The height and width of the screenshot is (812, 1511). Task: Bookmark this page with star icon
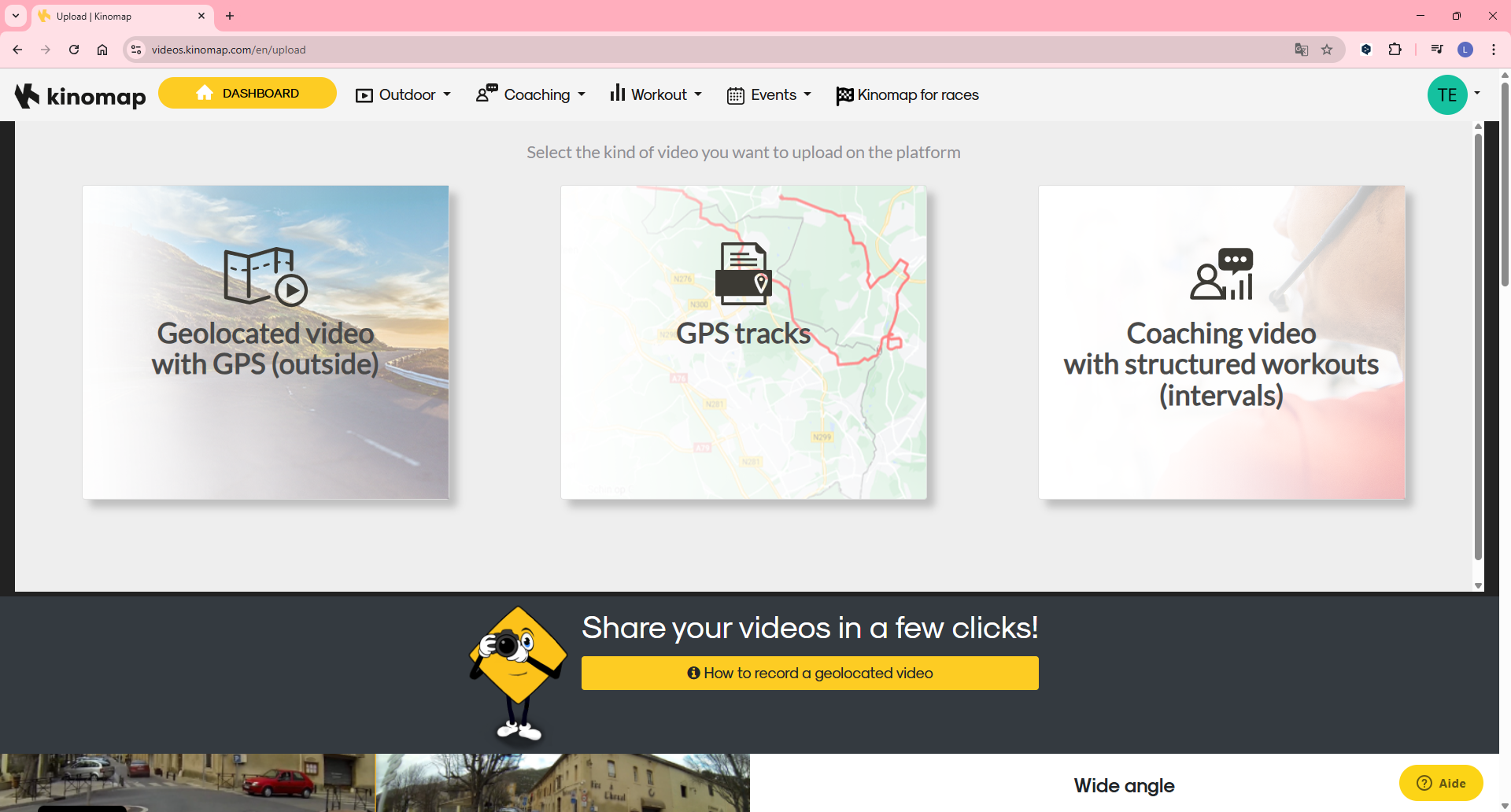[x=1327, y=50]
